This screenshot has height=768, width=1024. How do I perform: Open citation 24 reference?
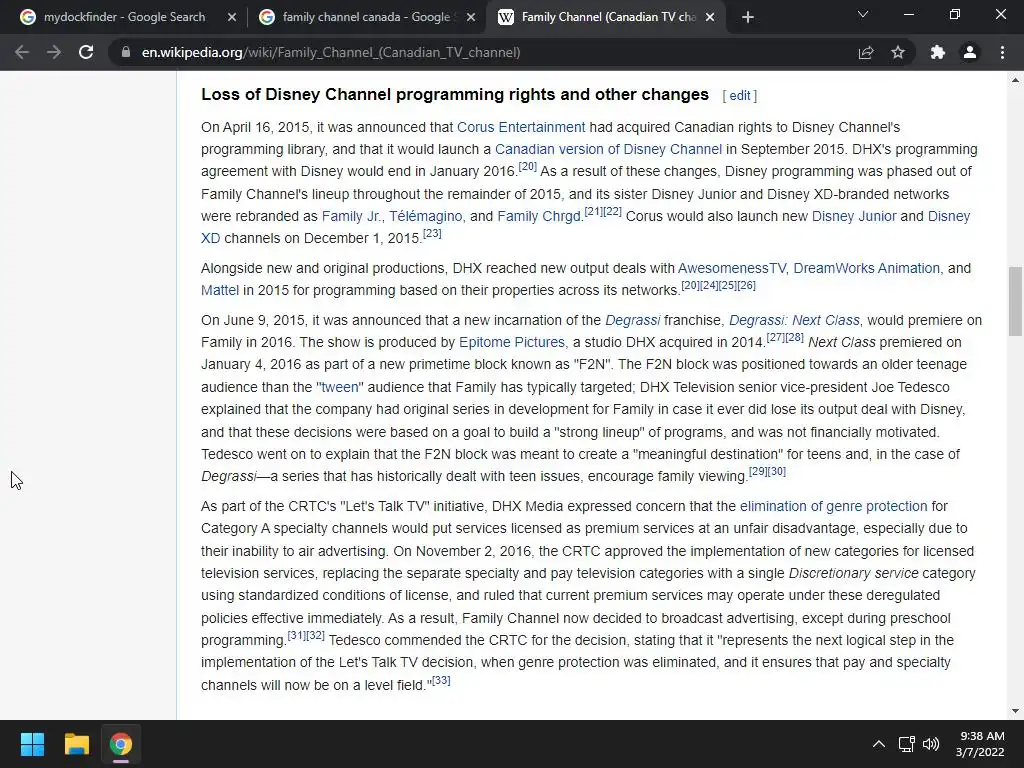click(x=709, y=285)
